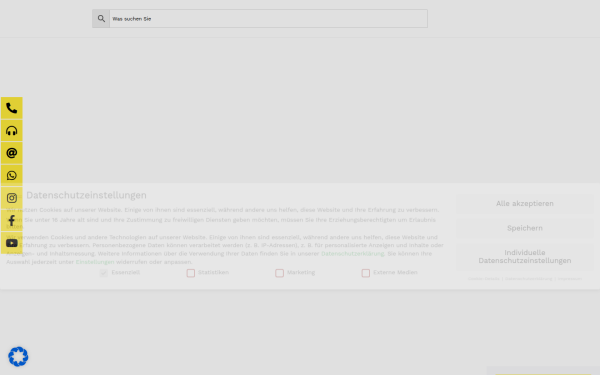The image size is (600, 375).
Task: Click the phone contact icon
Action: 11,108
